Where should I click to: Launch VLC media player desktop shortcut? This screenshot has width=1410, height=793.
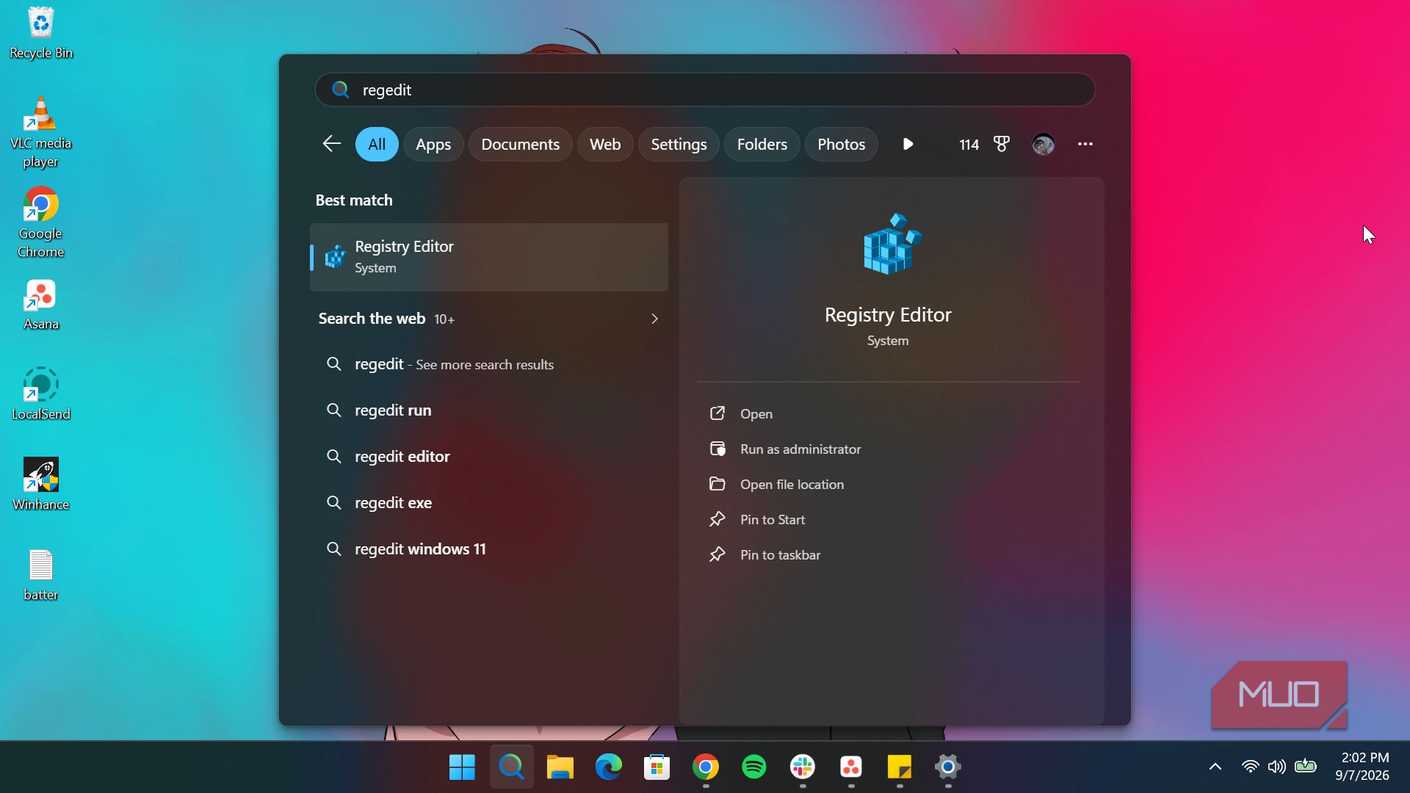[x=41, y=133]
